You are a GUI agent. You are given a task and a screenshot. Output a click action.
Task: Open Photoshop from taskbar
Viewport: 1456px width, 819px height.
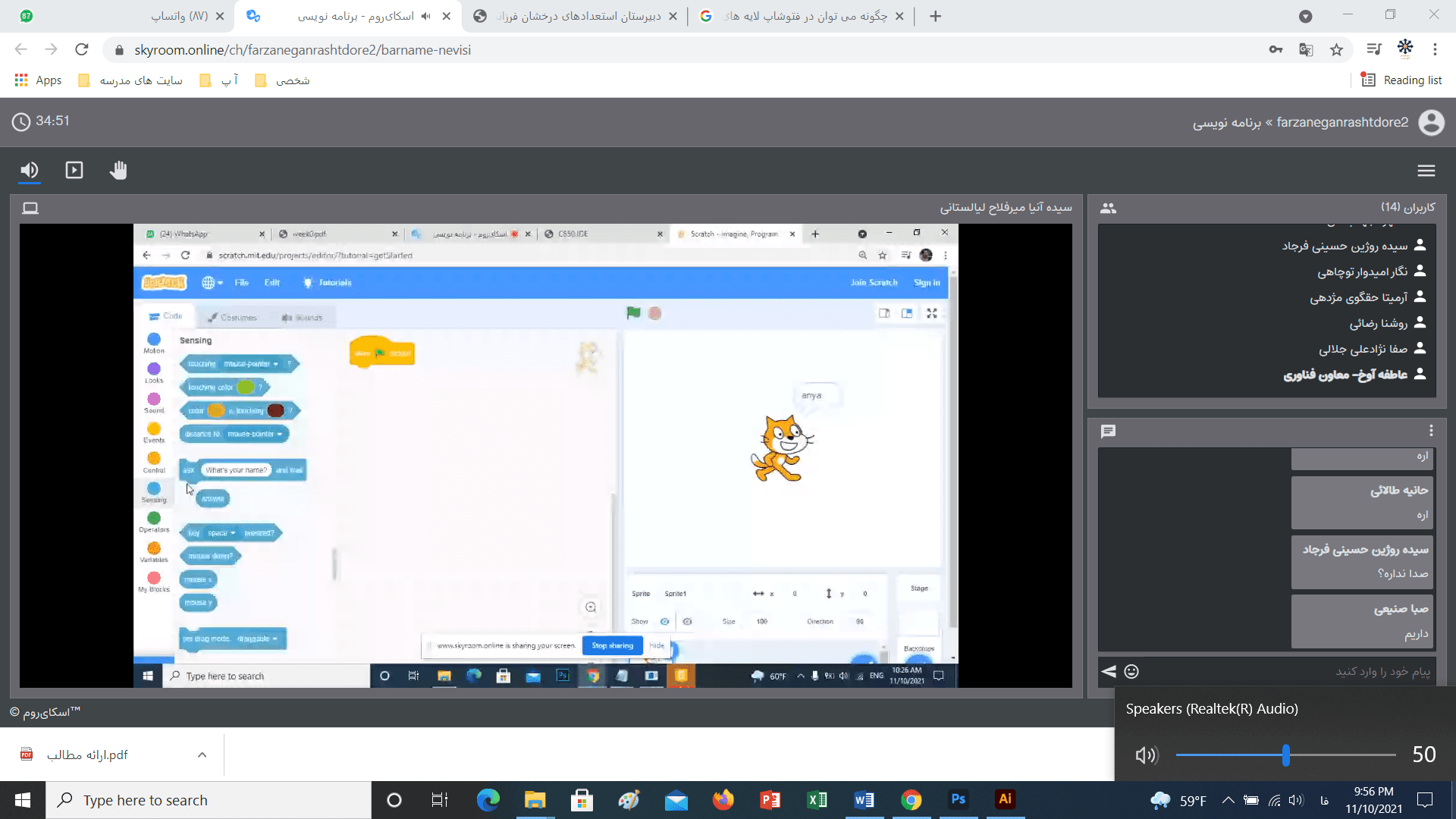tap(958, 799)
